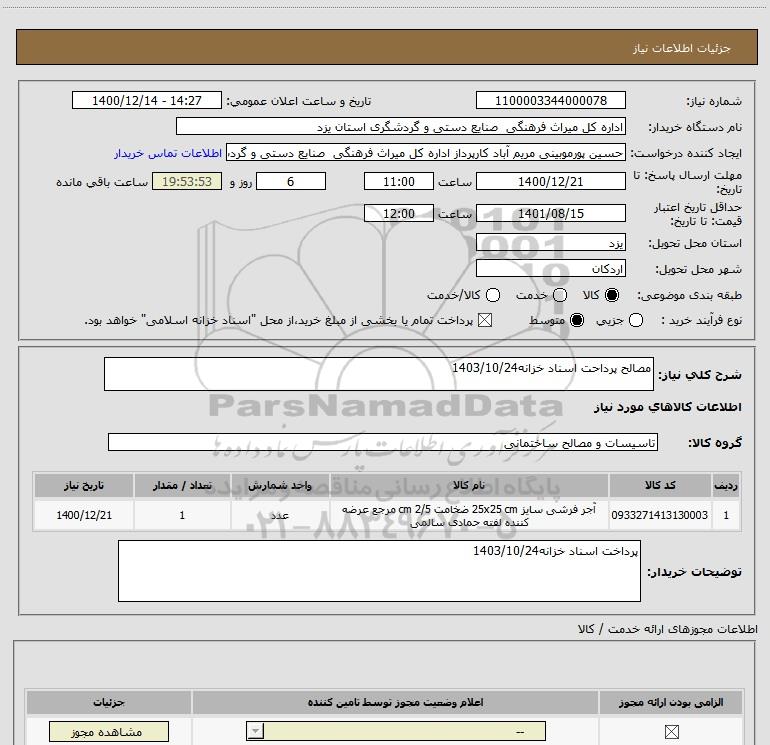Click product code 0933271413130003 cell
This screenshot has width=770, height=745.
(660, 515)
